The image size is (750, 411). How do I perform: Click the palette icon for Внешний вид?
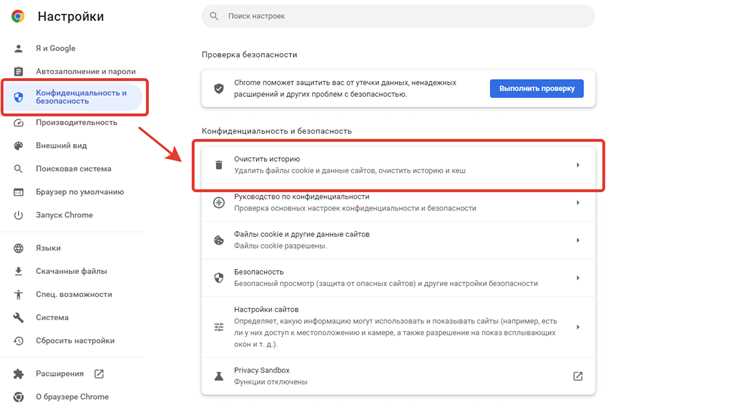coord(18,145)
